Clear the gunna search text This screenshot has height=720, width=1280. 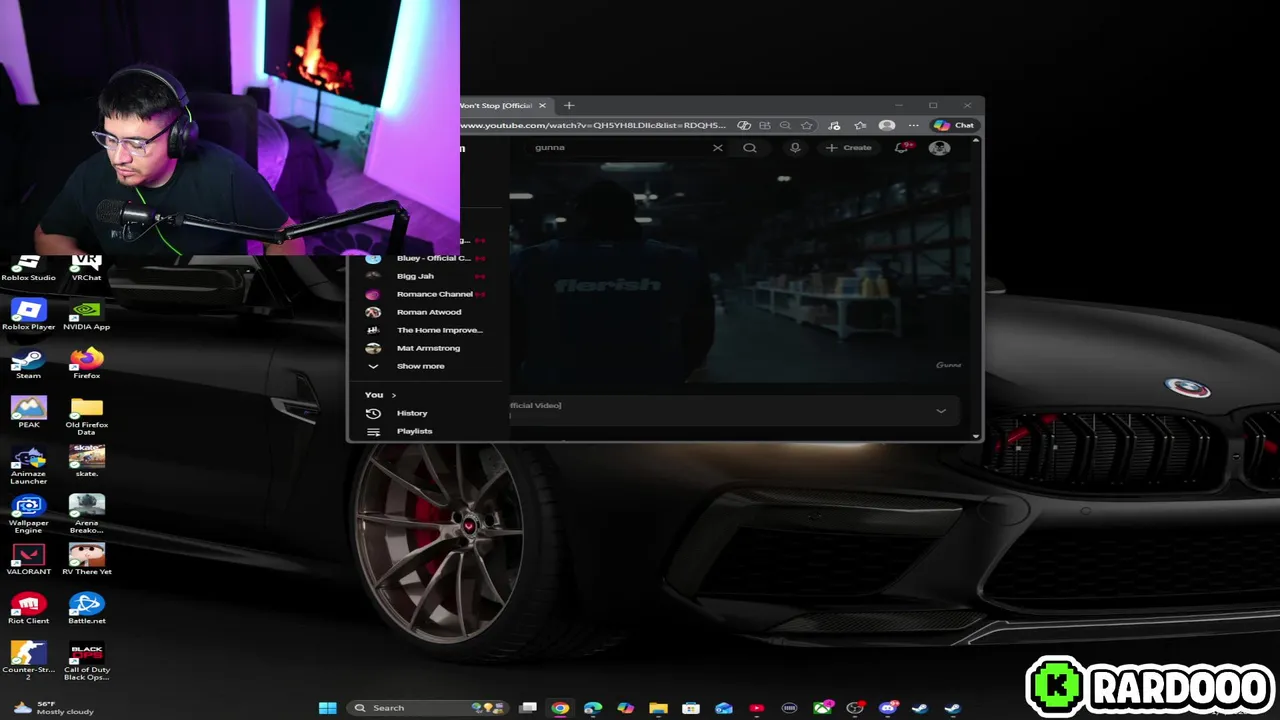tap(717, 147)
